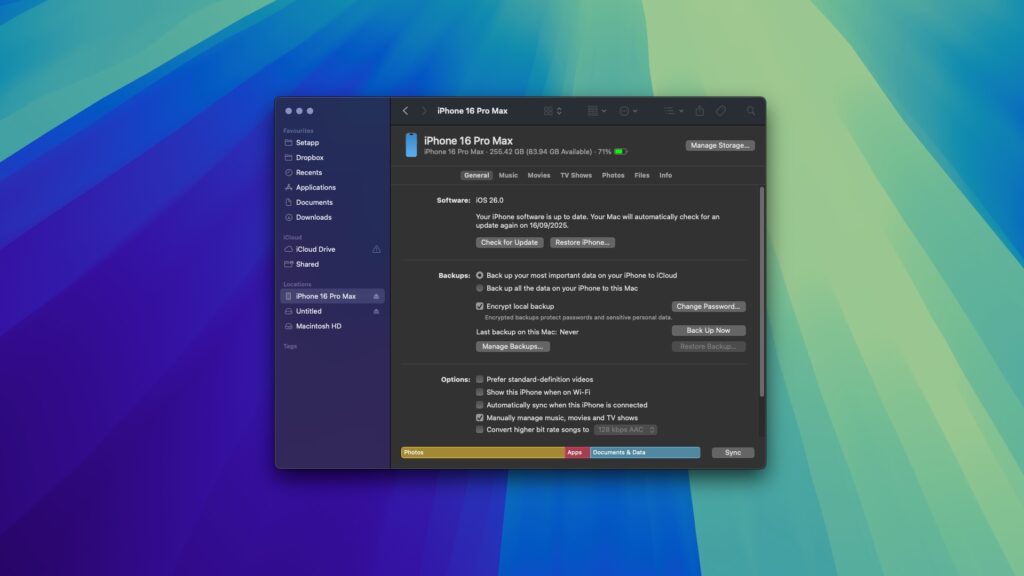The height and width of the screenshot is (576, 1024).
Task: Click the Setapp label in sidebar
Action: 308,142
